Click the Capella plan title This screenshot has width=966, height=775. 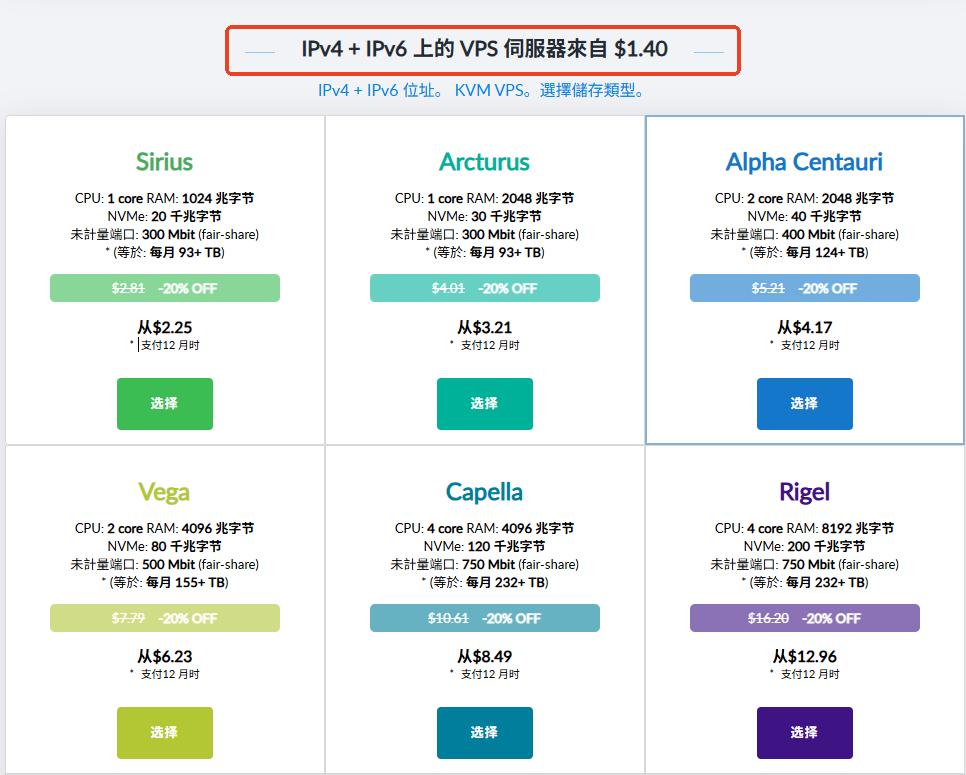pyautogui.click(x=484, y=492)
